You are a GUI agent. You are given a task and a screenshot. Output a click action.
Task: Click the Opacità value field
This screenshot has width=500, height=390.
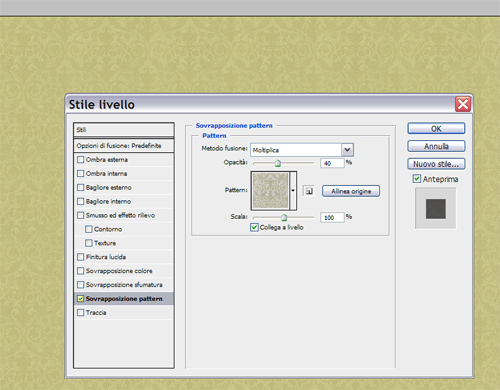click(332, 163)
